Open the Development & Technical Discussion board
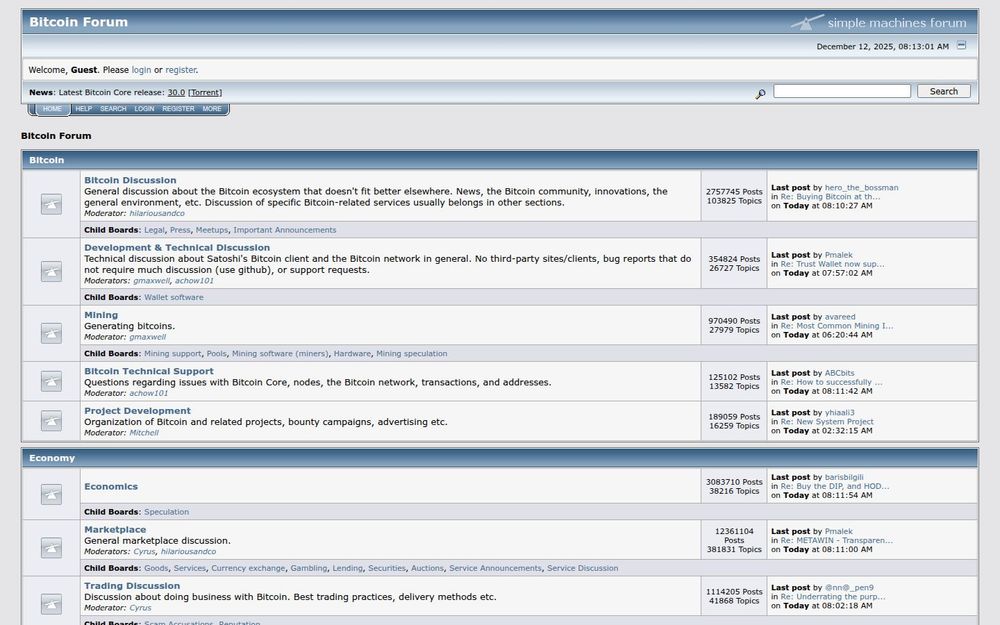 click(x=177, y=247)
